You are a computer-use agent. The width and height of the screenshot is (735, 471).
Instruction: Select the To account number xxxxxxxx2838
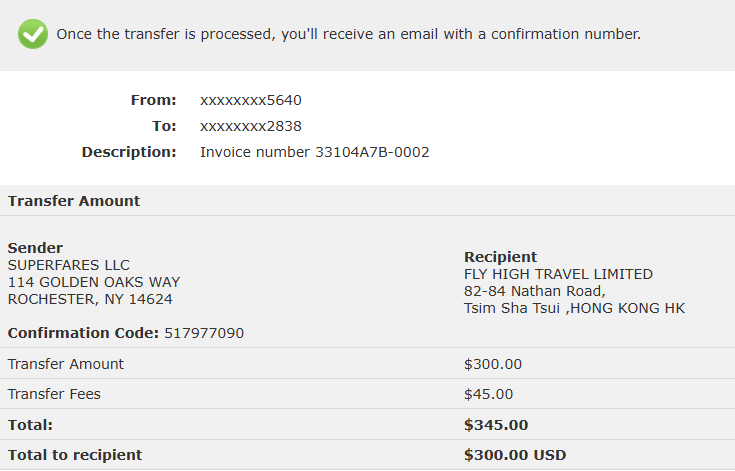[x=251, y=126]
